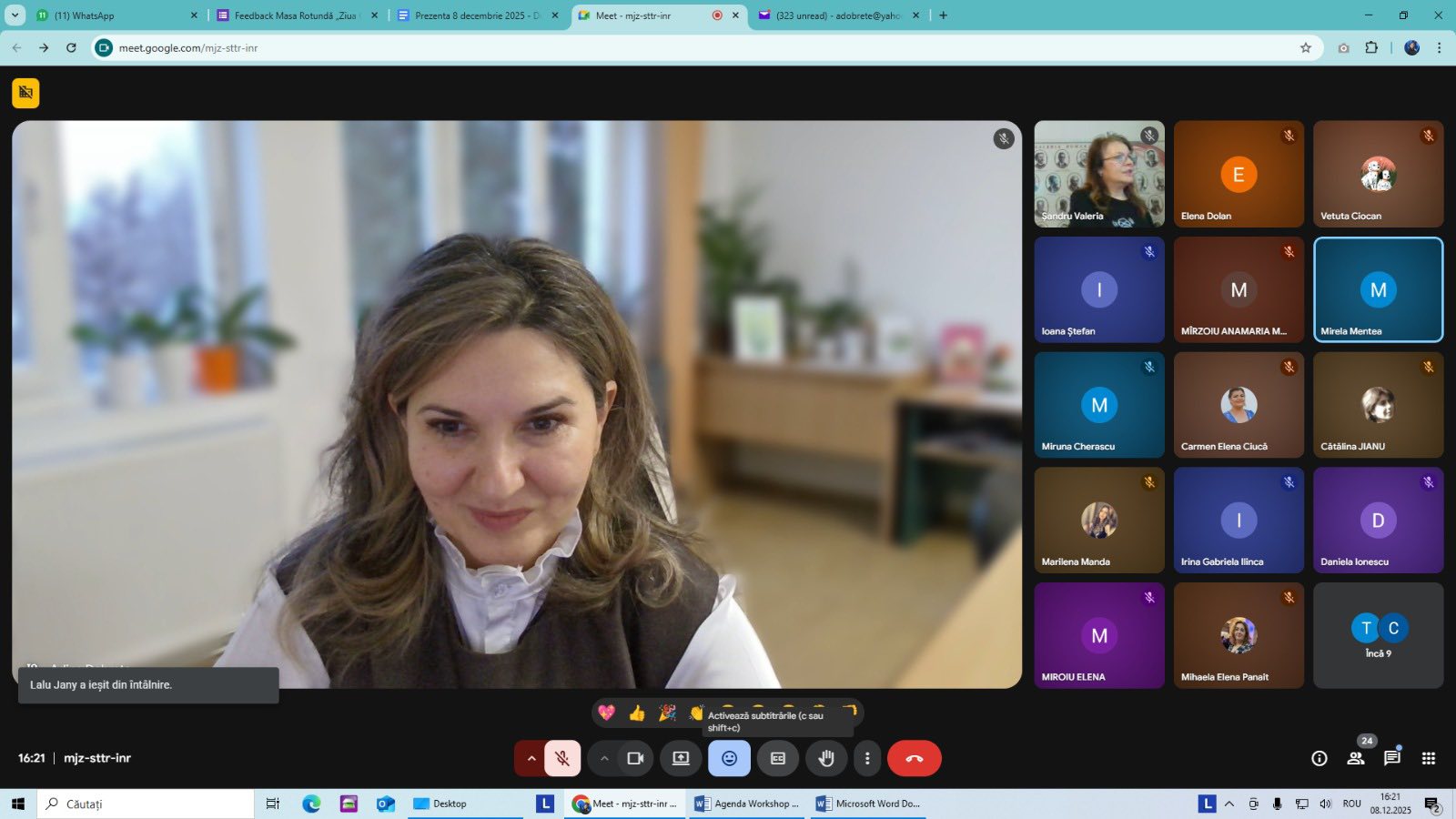1456x819 pixels.
Task: Select Mirela Mentea participant tile
Action: coord(1378,289)
